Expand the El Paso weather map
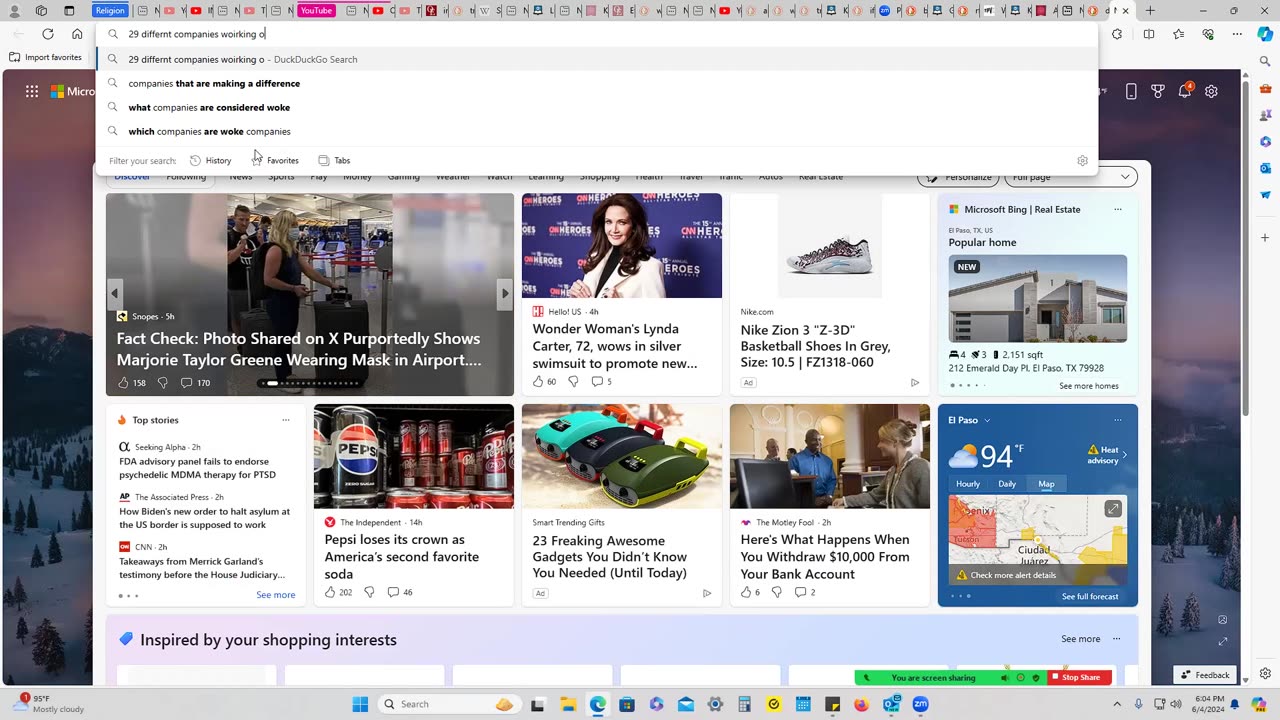This screenshot has width=1280, height=720. click(1112, 509)
